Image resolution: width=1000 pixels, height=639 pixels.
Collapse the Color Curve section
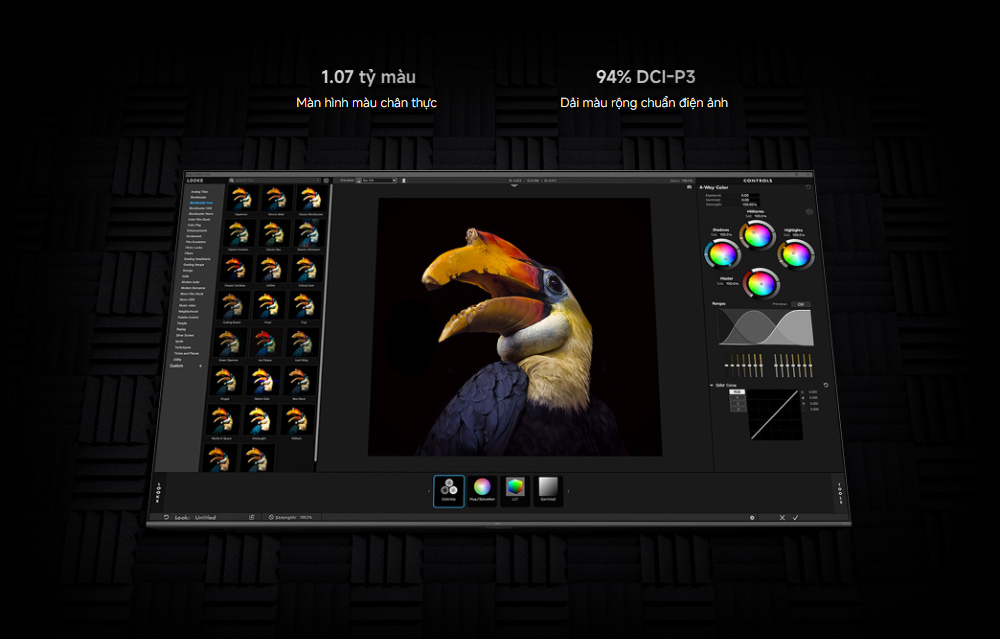[712, 385]
